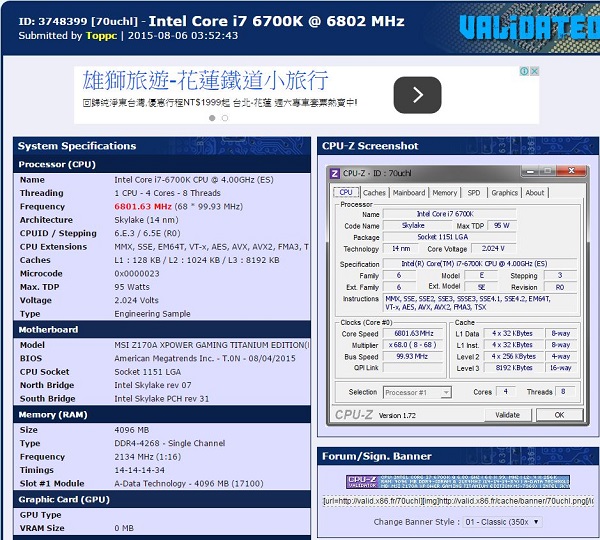Open the SPD tab
Screen dimensions: 600x540
point(474,193)
